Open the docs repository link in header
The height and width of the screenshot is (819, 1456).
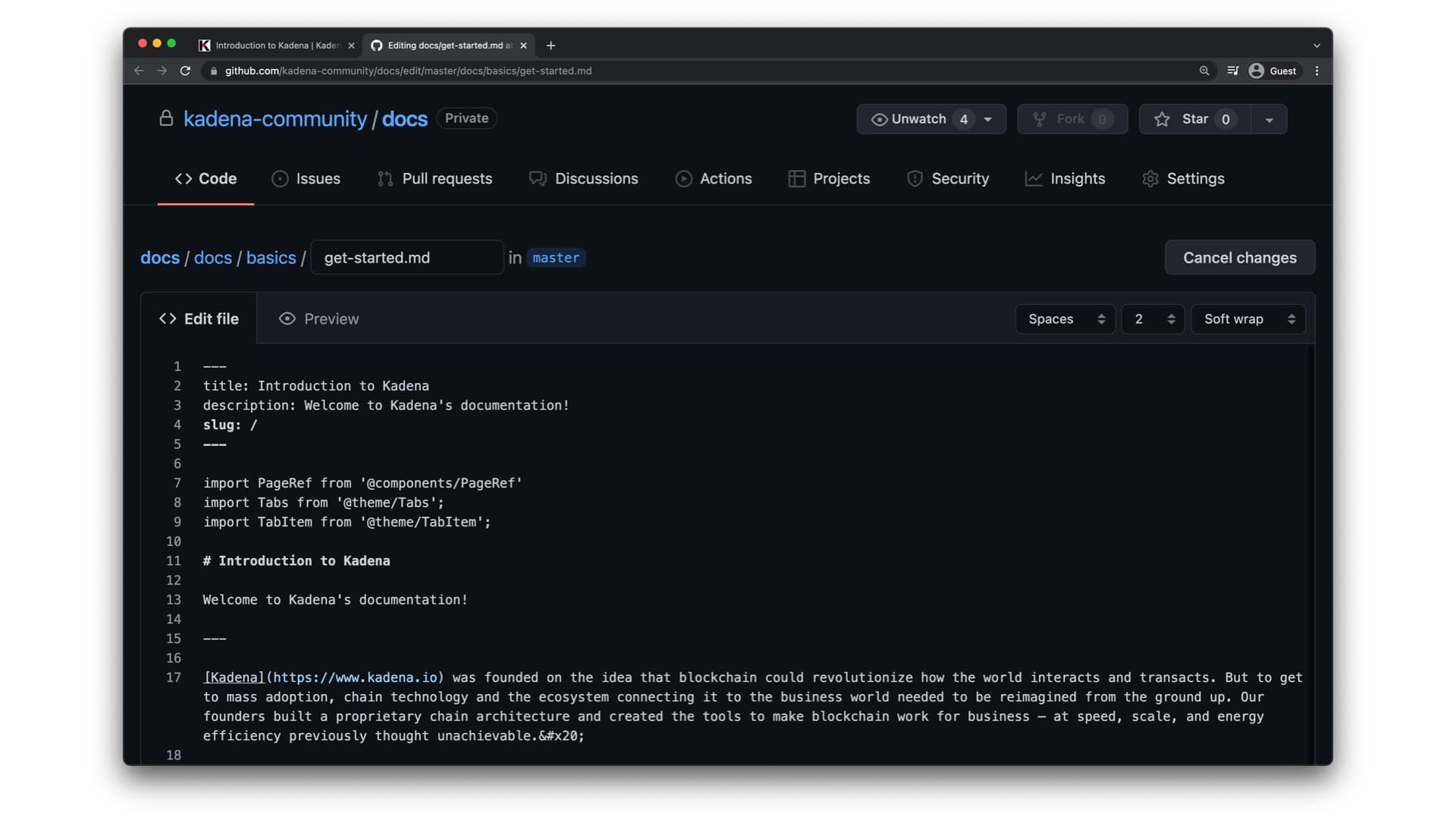[405, 119]
